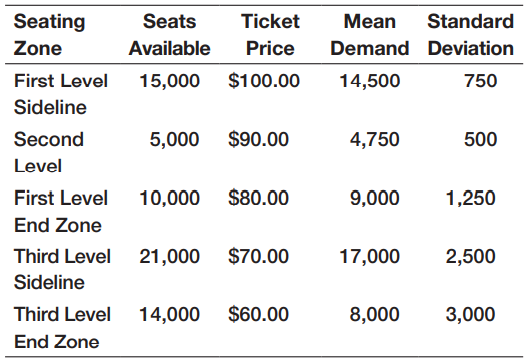The height and width of the screenshot is (363, 530).
Task: Click the 3,000 standard deviation value
Action: pyautogui.click(x=471, y=315)
